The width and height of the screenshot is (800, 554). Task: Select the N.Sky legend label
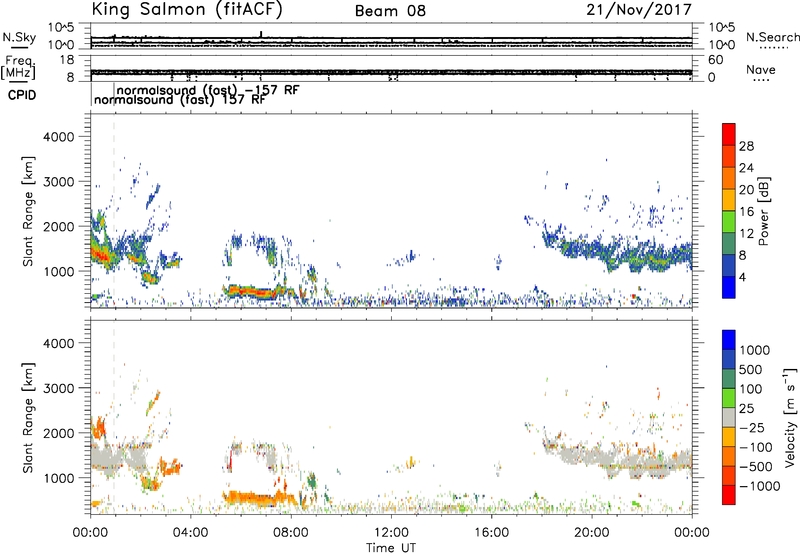tap(19, 37)
